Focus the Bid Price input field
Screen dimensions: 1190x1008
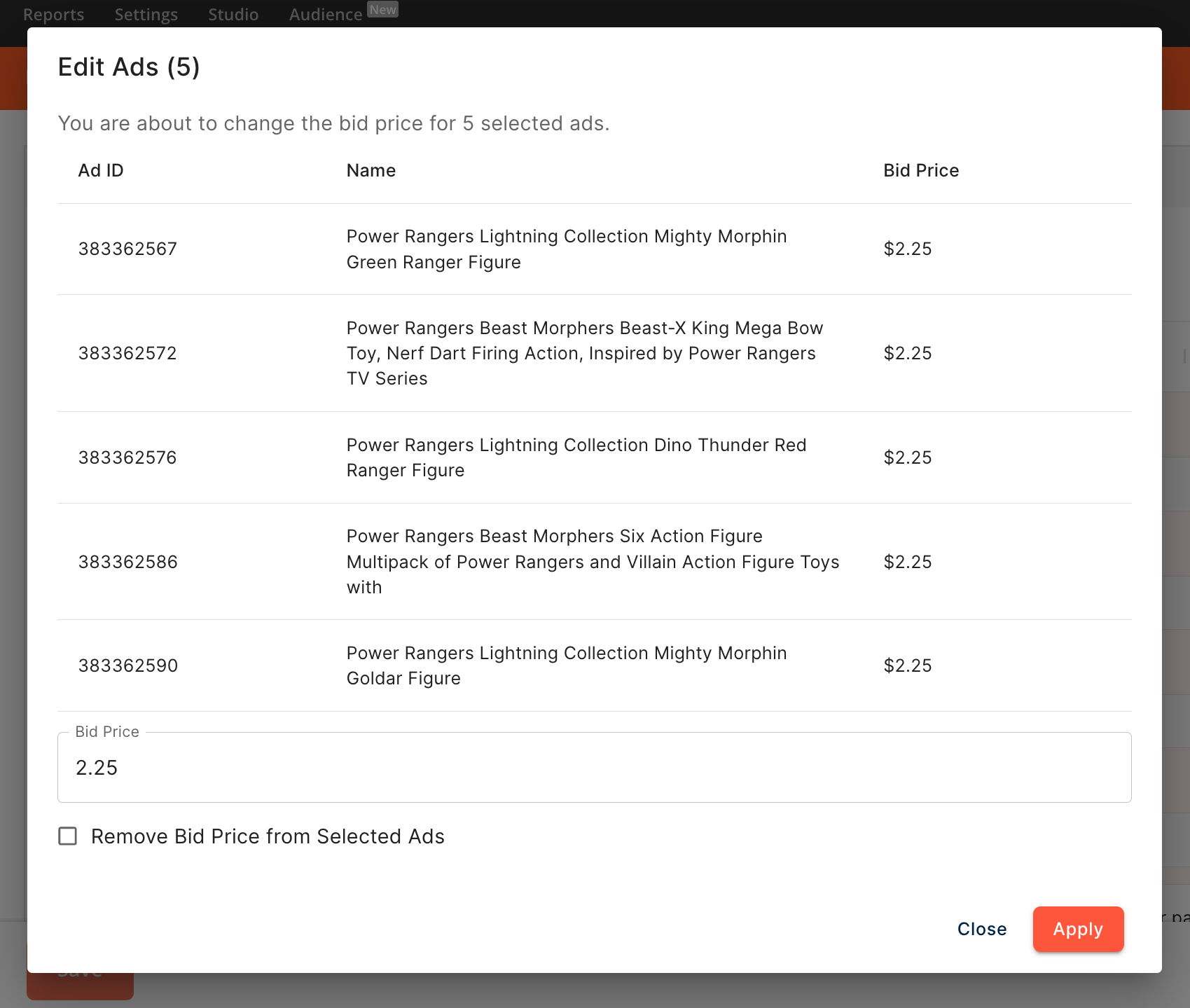coord(594,768)
